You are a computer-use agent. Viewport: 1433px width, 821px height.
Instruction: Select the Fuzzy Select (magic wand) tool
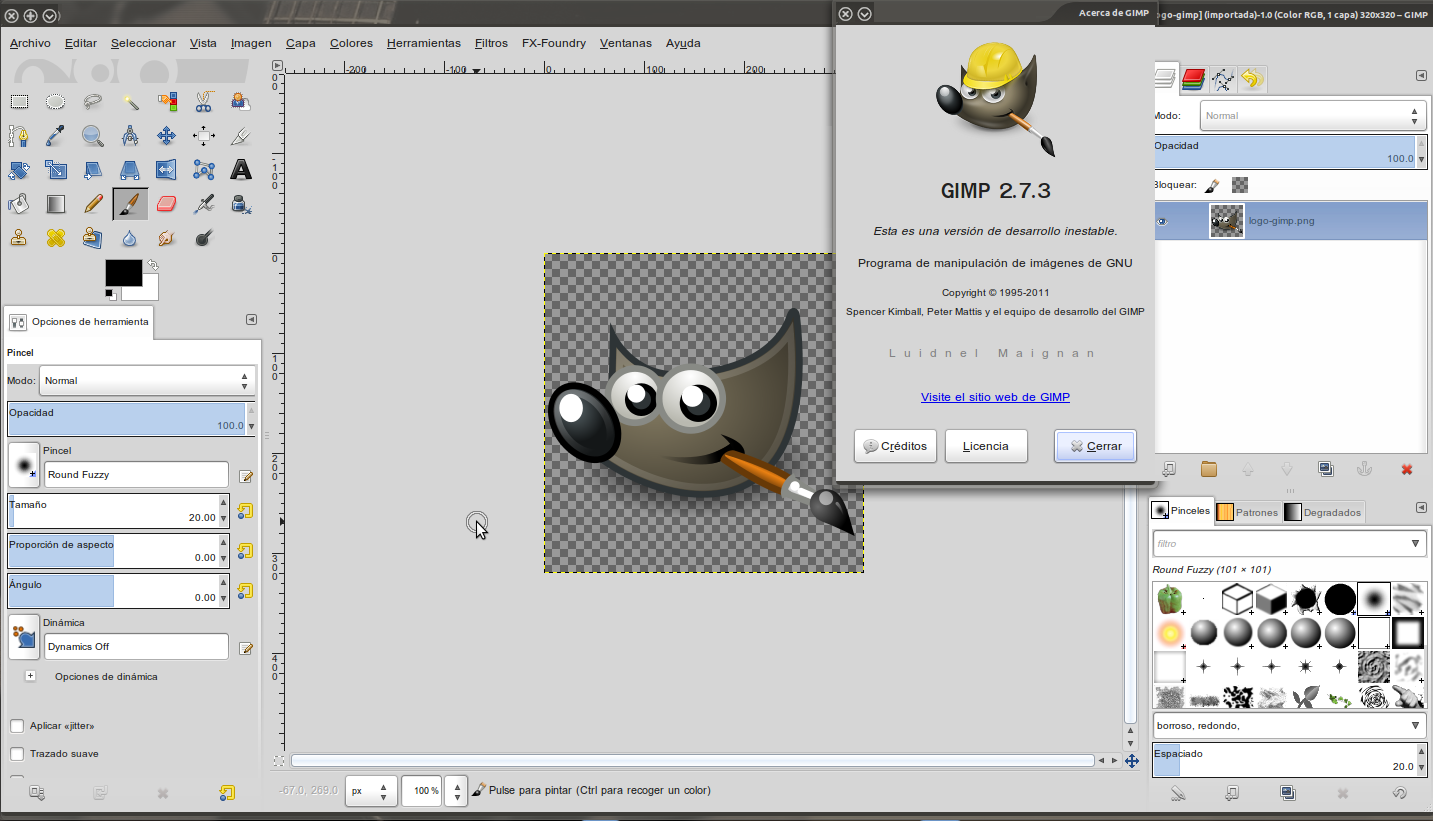tap(130, 101)
